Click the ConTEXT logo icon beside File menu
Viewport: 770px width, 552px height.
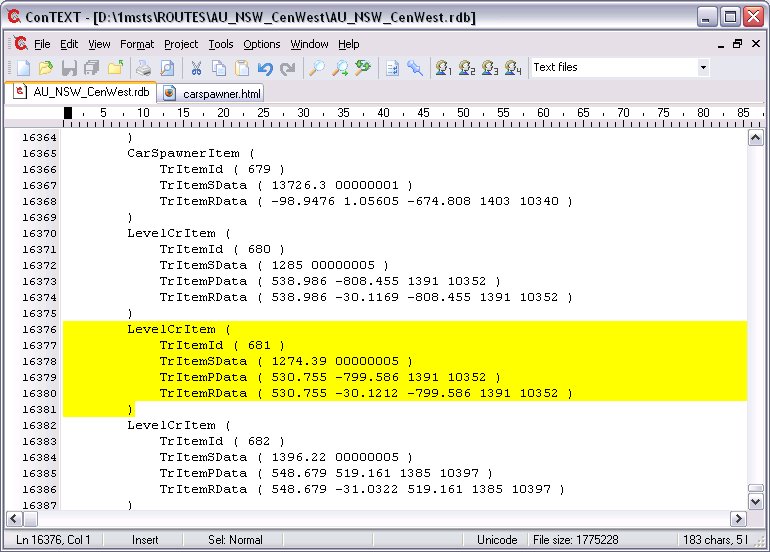(x=21, y=44)
